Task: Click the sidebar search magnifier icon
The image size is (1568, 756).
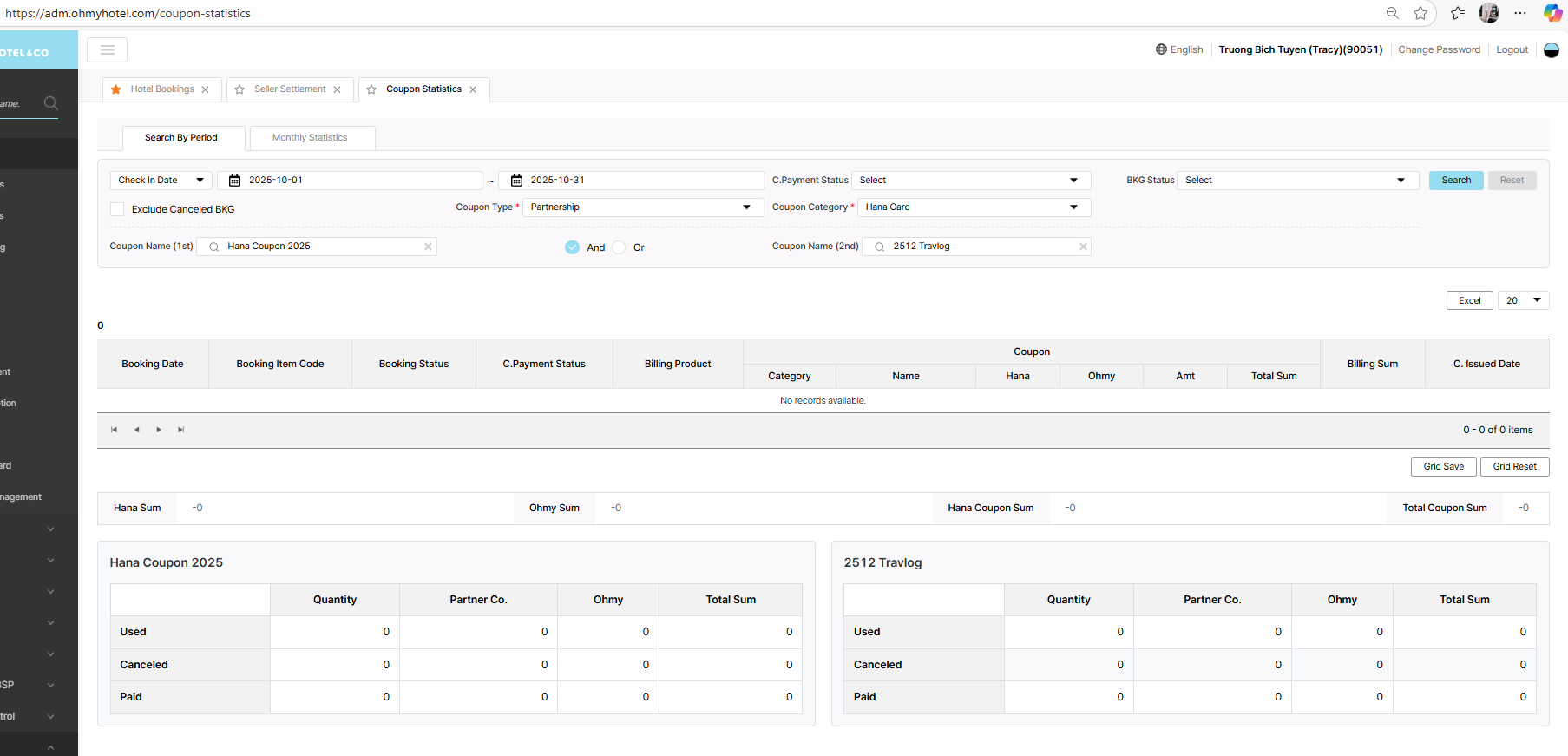Action: pos(51,103)
